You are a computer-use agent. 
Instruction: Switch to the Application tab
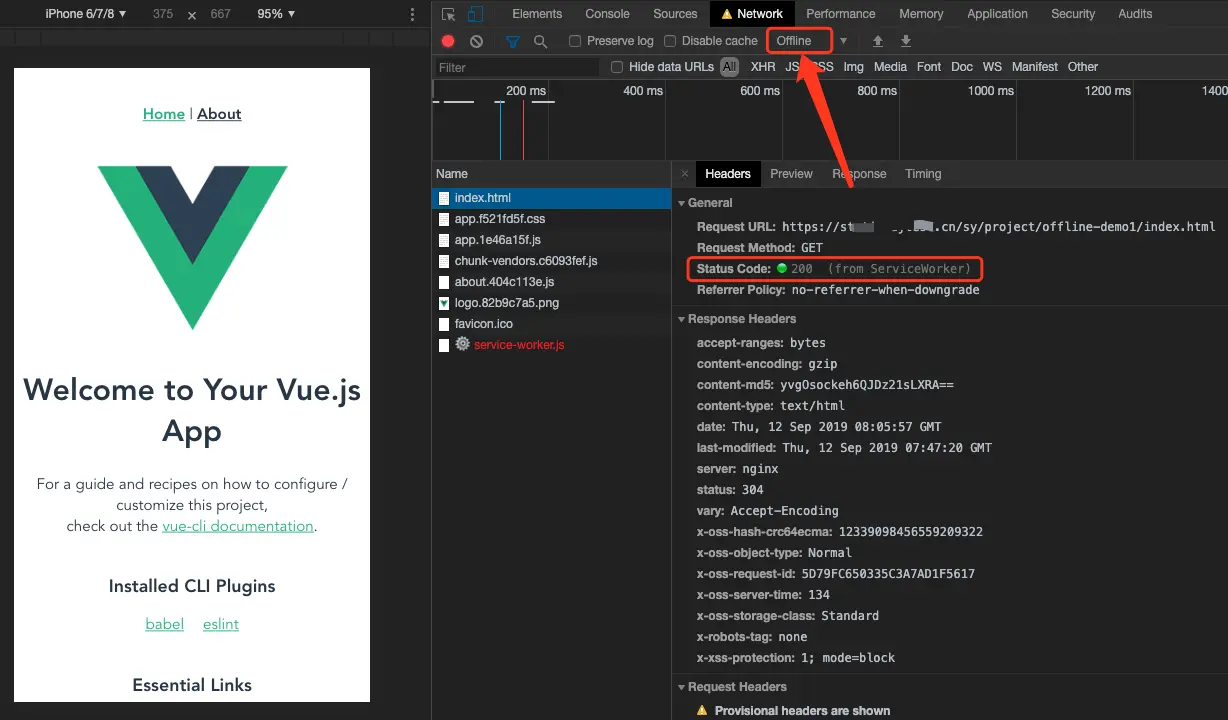pos(997,14)
